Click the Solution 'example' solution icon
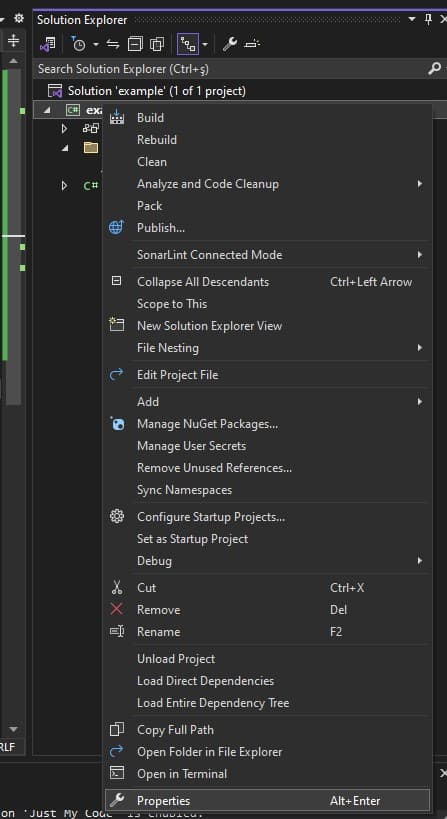The height and width of the screenshot is (819, 447). (x=55, y=91)
